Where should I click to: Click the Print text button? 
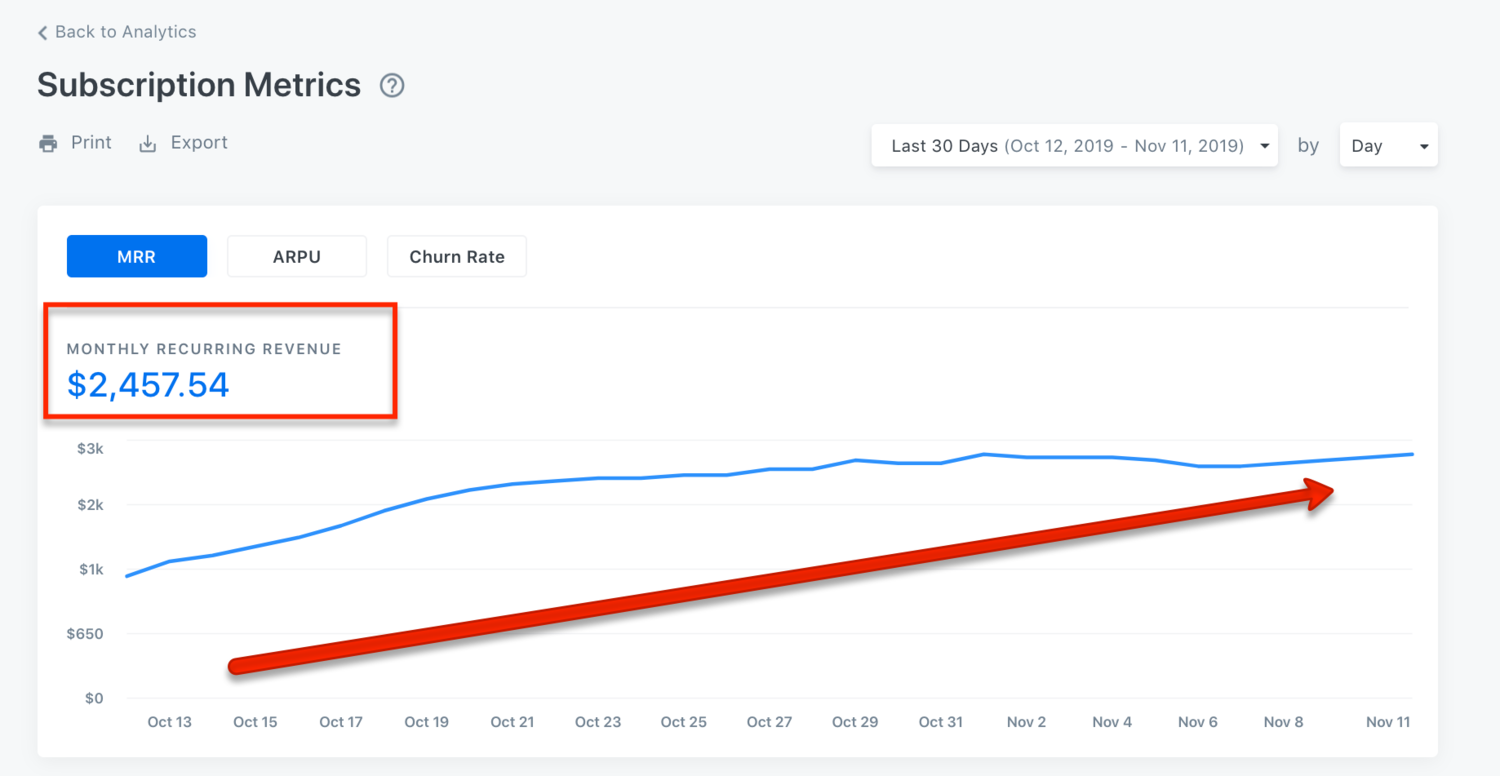91,143
